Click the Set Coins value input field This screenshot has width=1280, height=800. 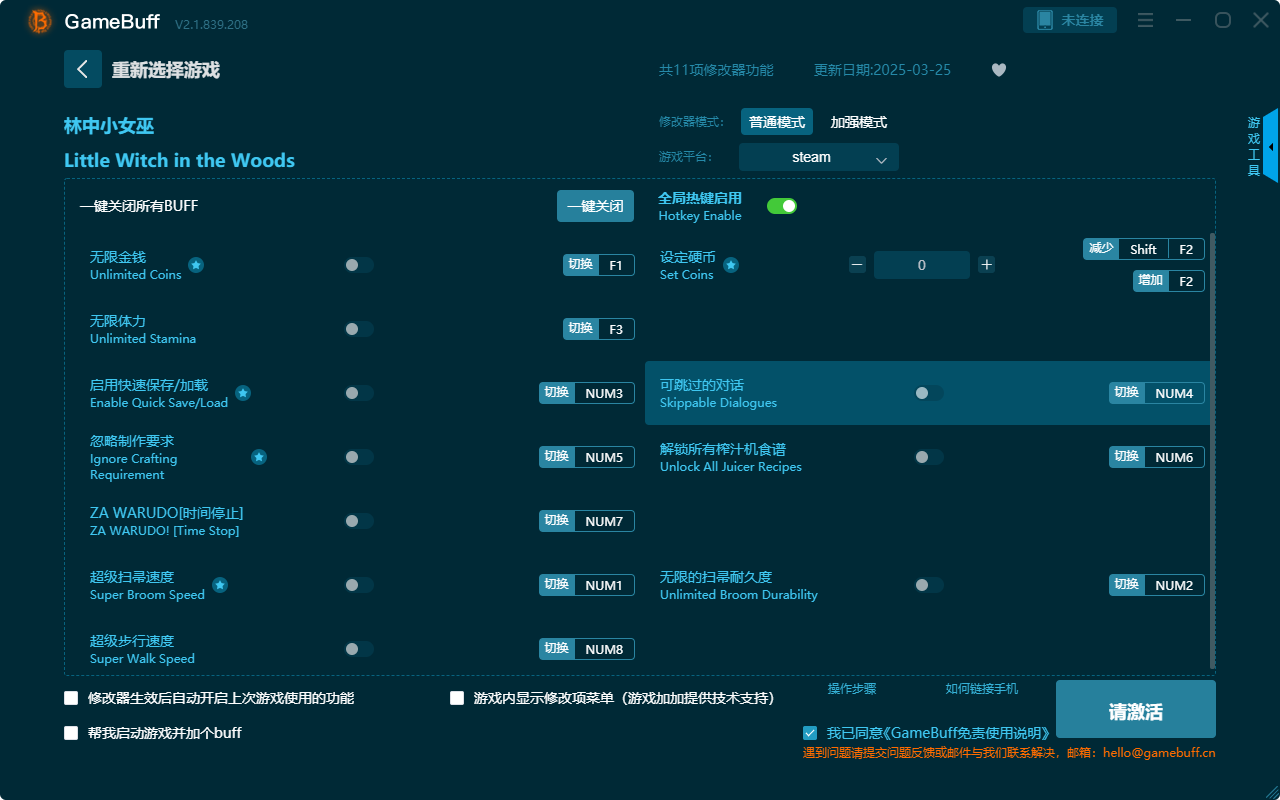coord(922,264)
